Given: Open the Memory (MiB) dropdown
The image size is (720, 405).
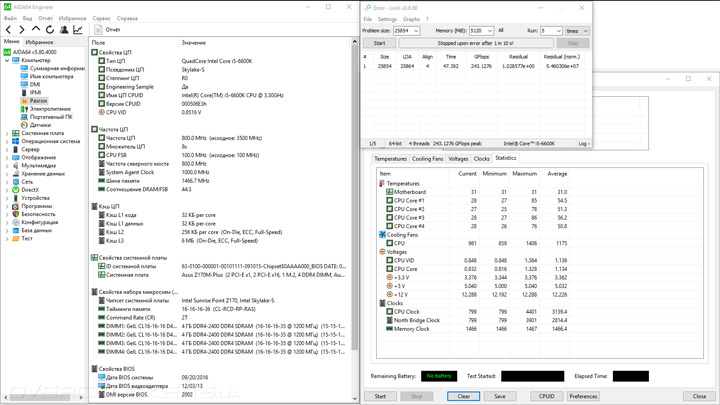Looking at the screenshot, I should point(489,31).
